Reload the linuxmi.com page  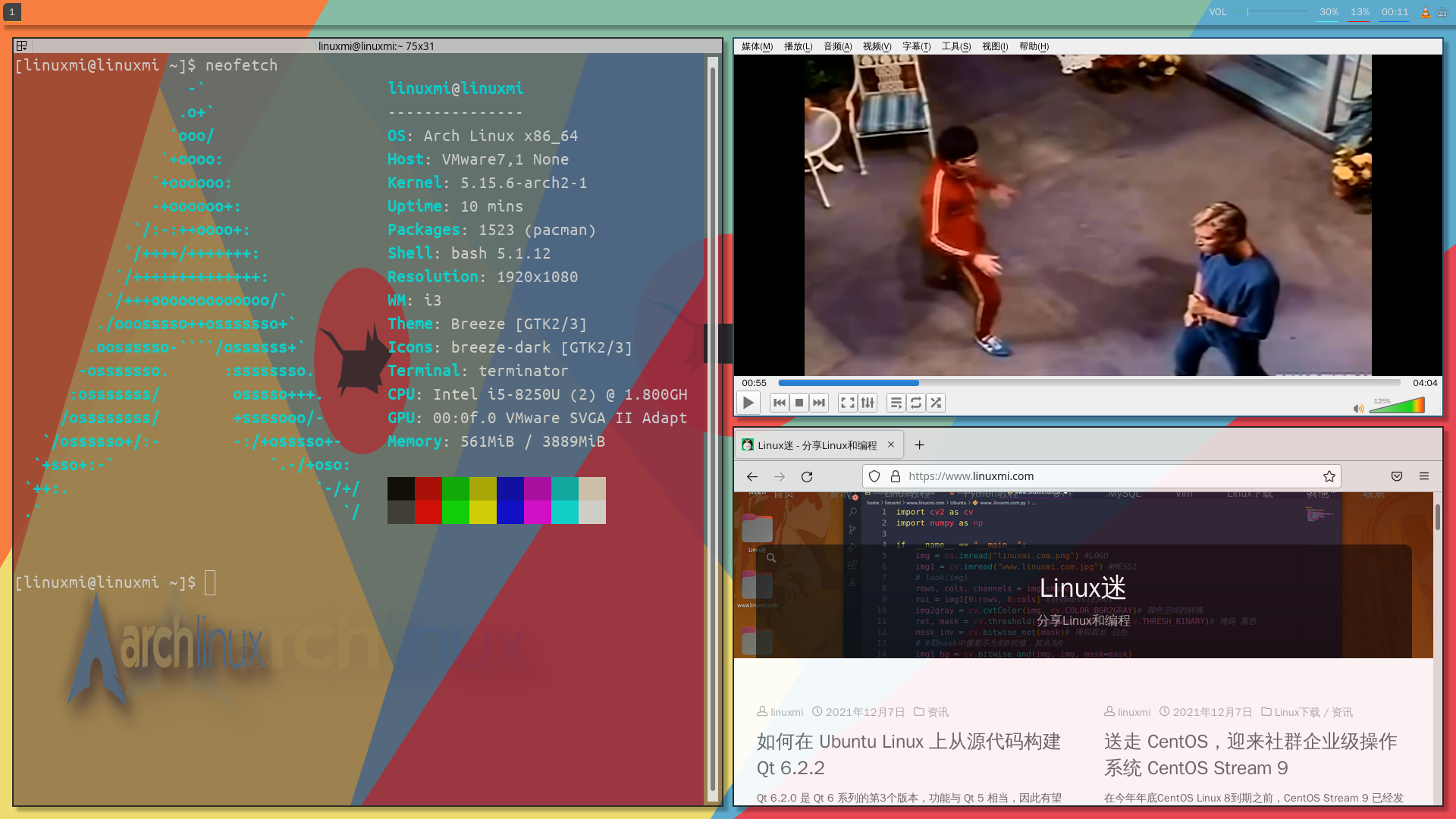pos(807,476)
